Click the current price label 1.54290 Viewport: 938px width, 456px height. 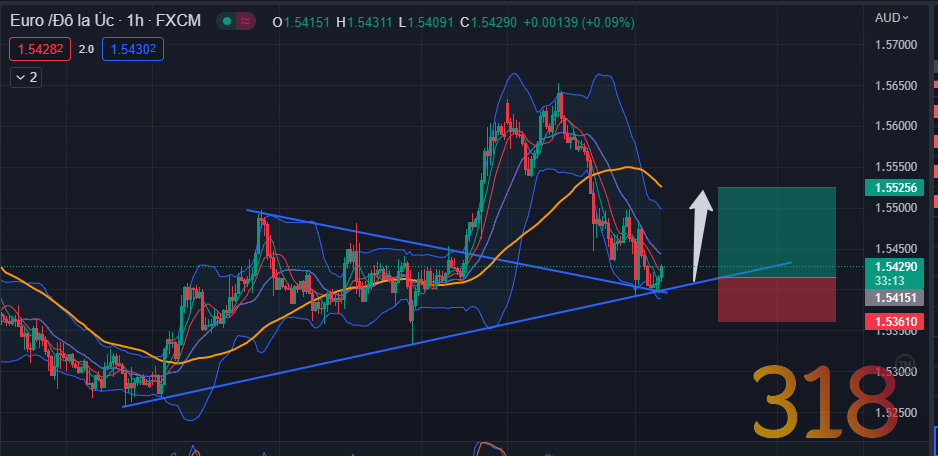tap(895, 267)
